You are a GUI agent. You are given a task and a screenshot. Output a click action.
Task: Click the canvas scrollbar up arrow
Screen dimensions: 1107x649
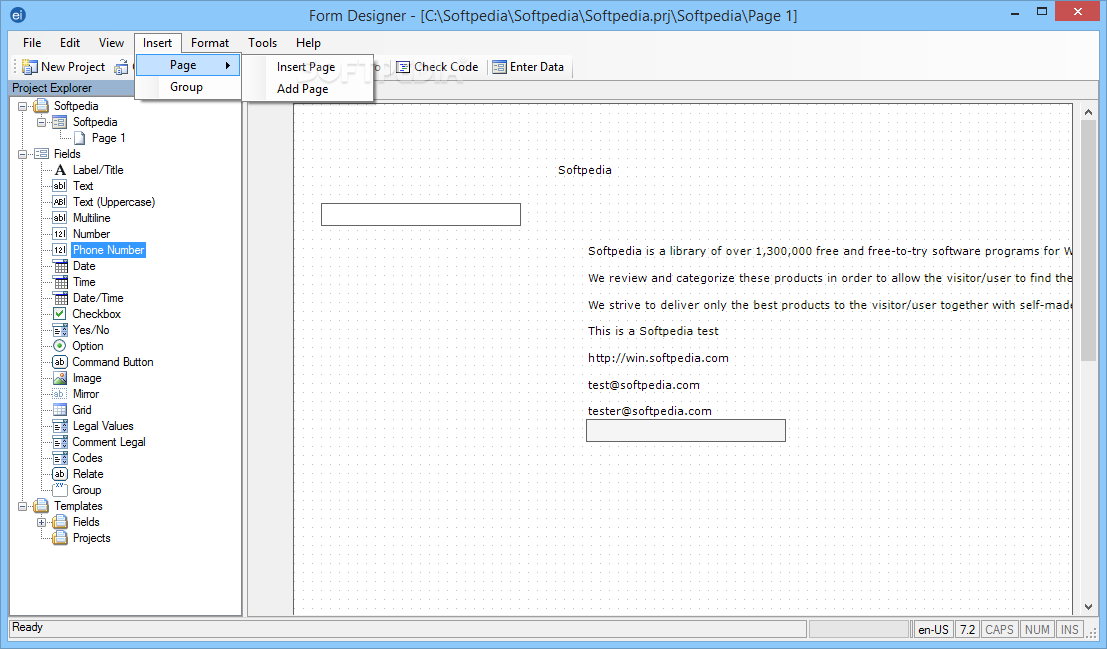[1088, 112]
